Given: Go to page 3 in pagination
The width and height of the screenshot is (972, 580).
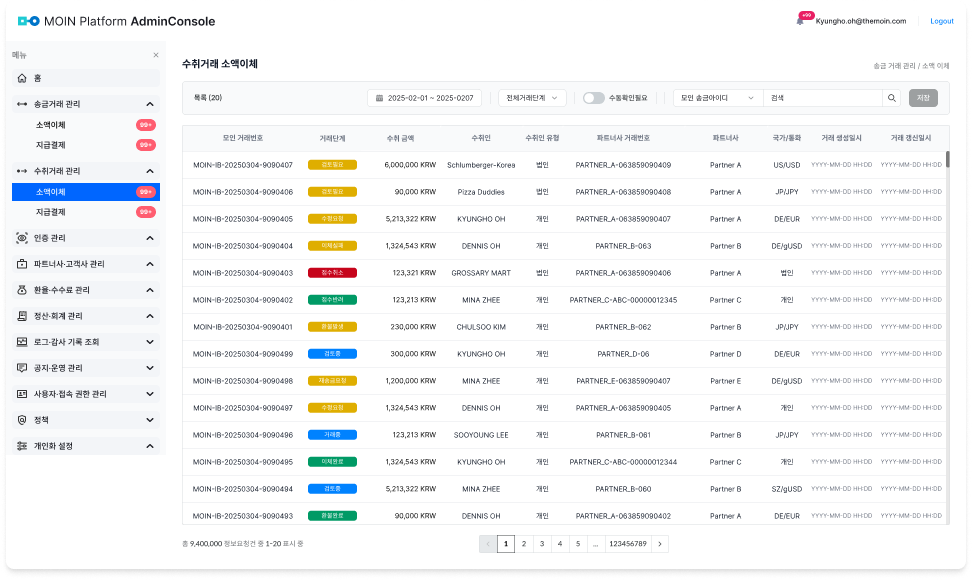Looking at the screenshot, I should 542,544.
